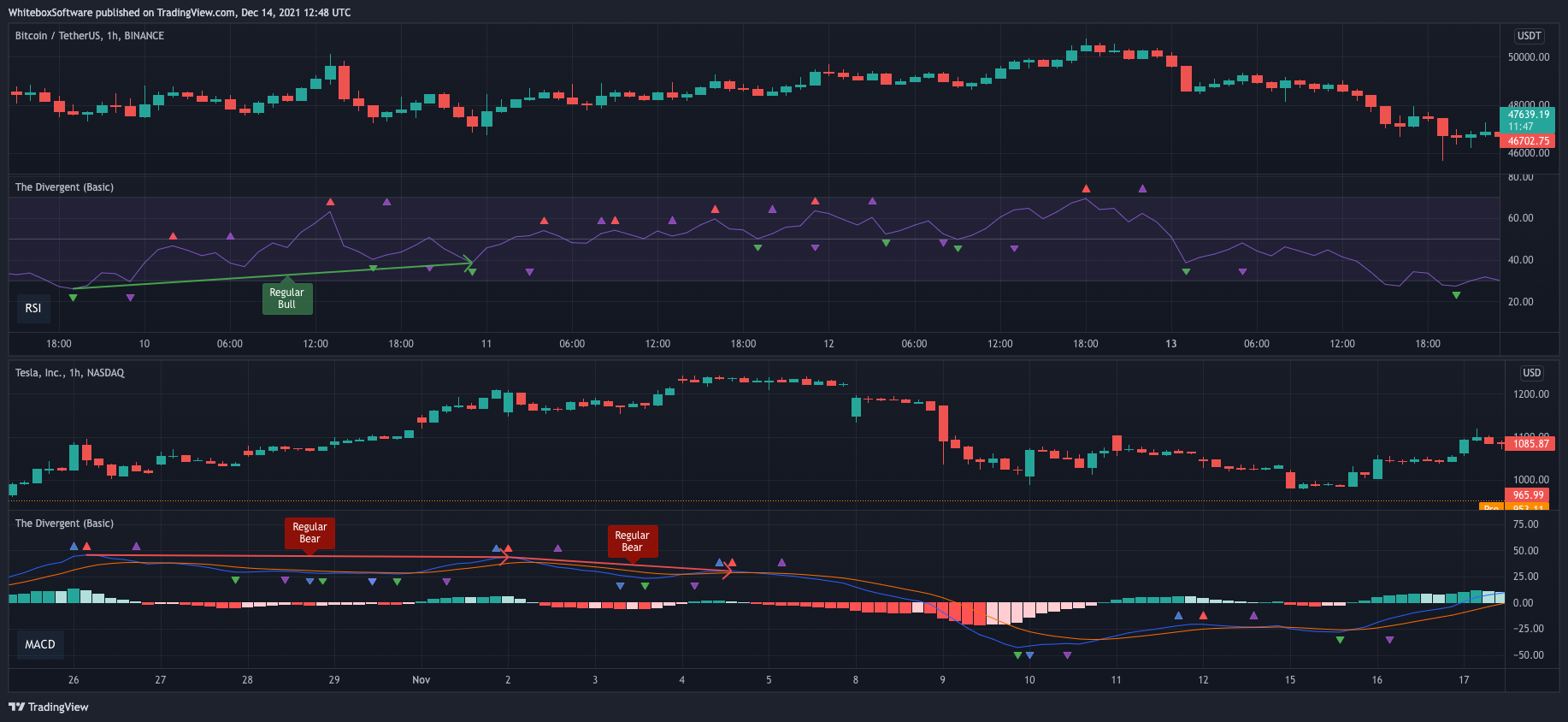Click the RSI badge in the indicator pane
1568x722 pixels.
click(x=33, y=308)
